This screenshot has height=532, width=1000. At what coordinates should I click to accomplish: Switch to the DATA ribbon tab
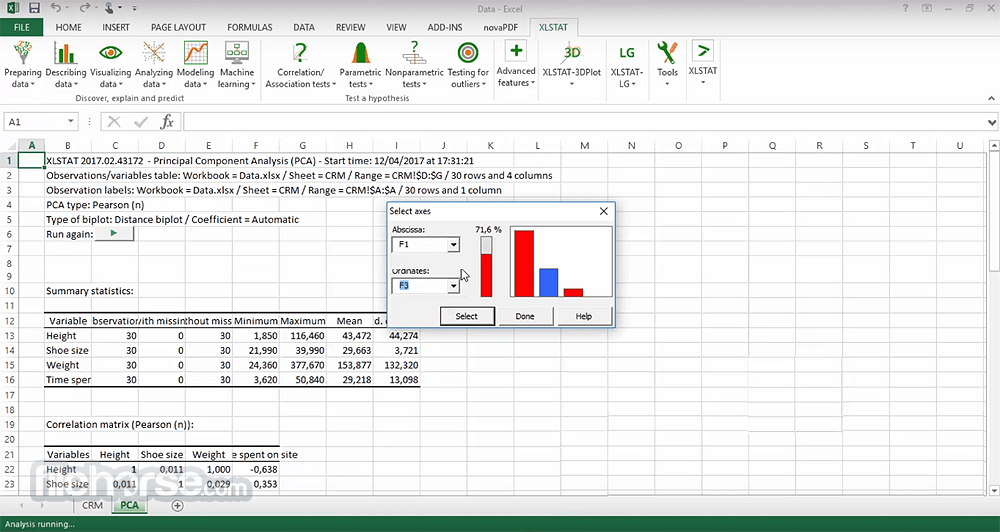pyautogui.click(x=304, y=27)
